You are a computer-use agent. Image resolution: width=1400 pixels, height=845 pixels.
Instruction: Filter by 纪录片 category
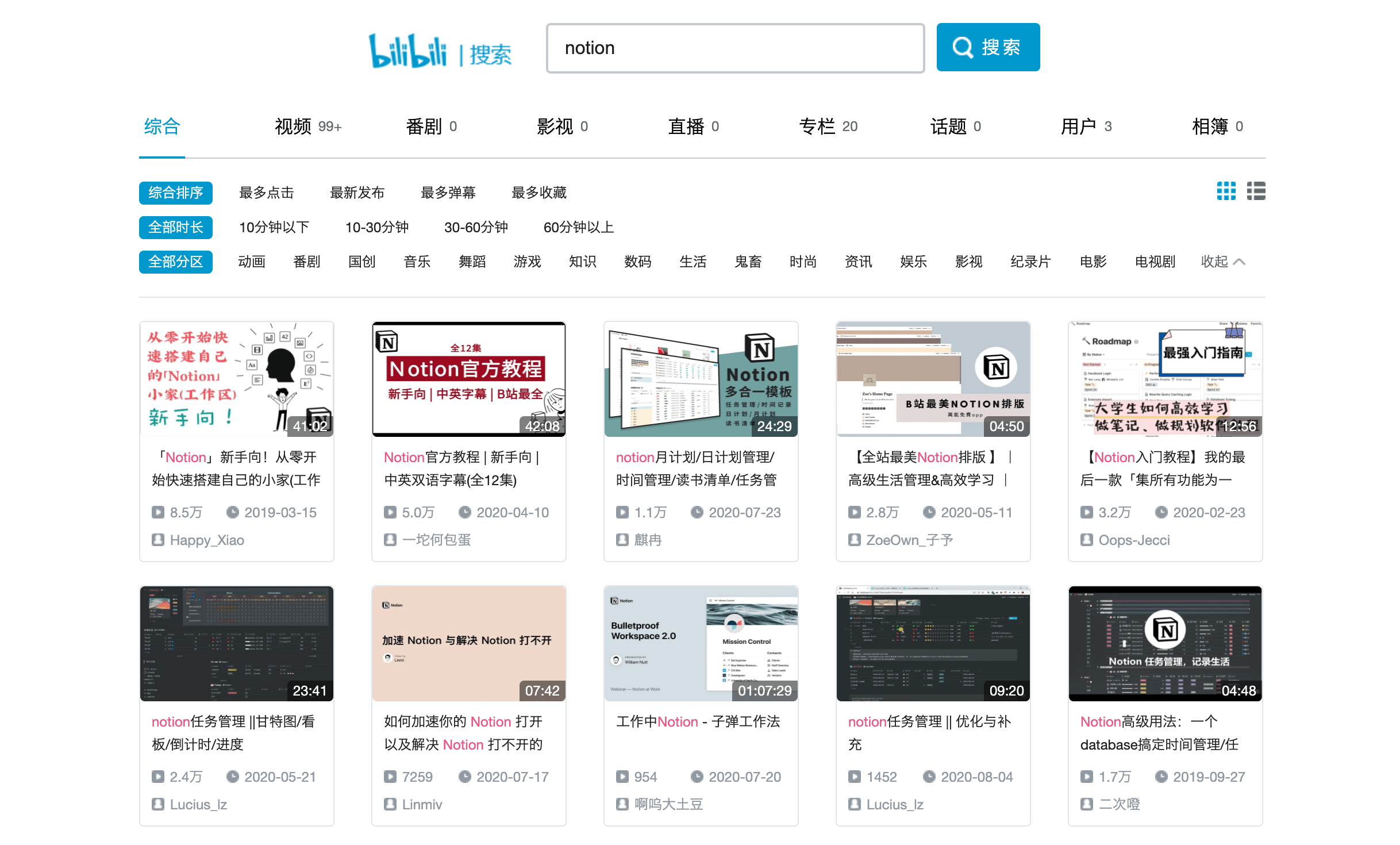click(1031, 262)
